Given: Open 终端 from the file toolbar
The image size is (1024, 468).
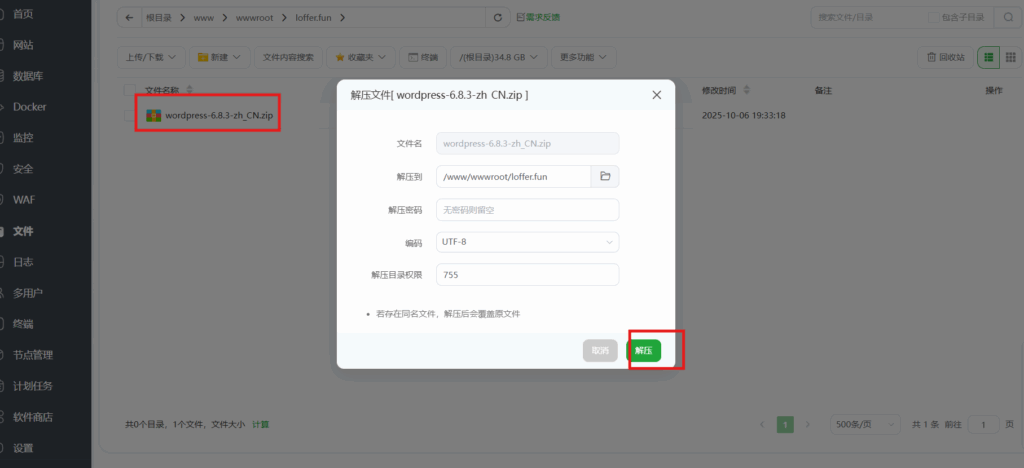Looking at the screenshot, I should 423,57.
